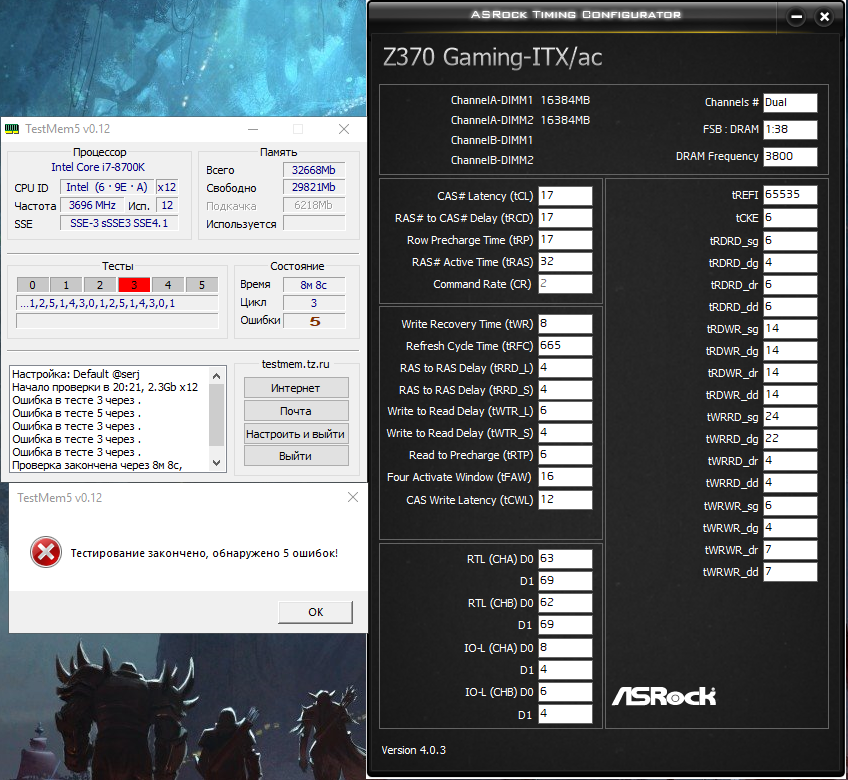Close the TestMem5 main window

(x=343, y=129)
